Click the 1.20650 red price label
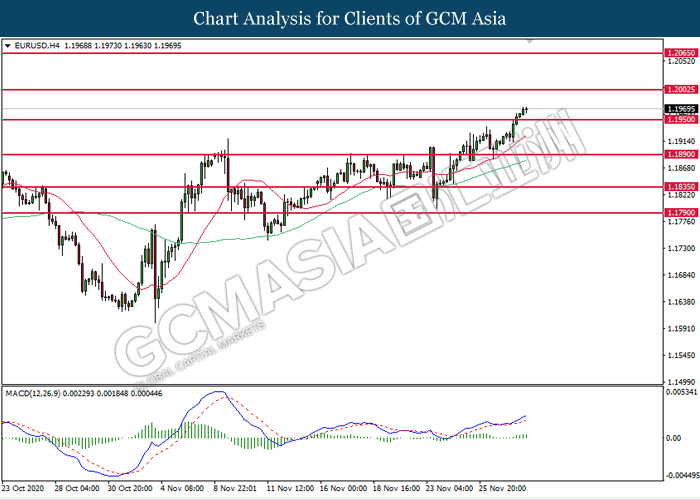 (681, 53)
